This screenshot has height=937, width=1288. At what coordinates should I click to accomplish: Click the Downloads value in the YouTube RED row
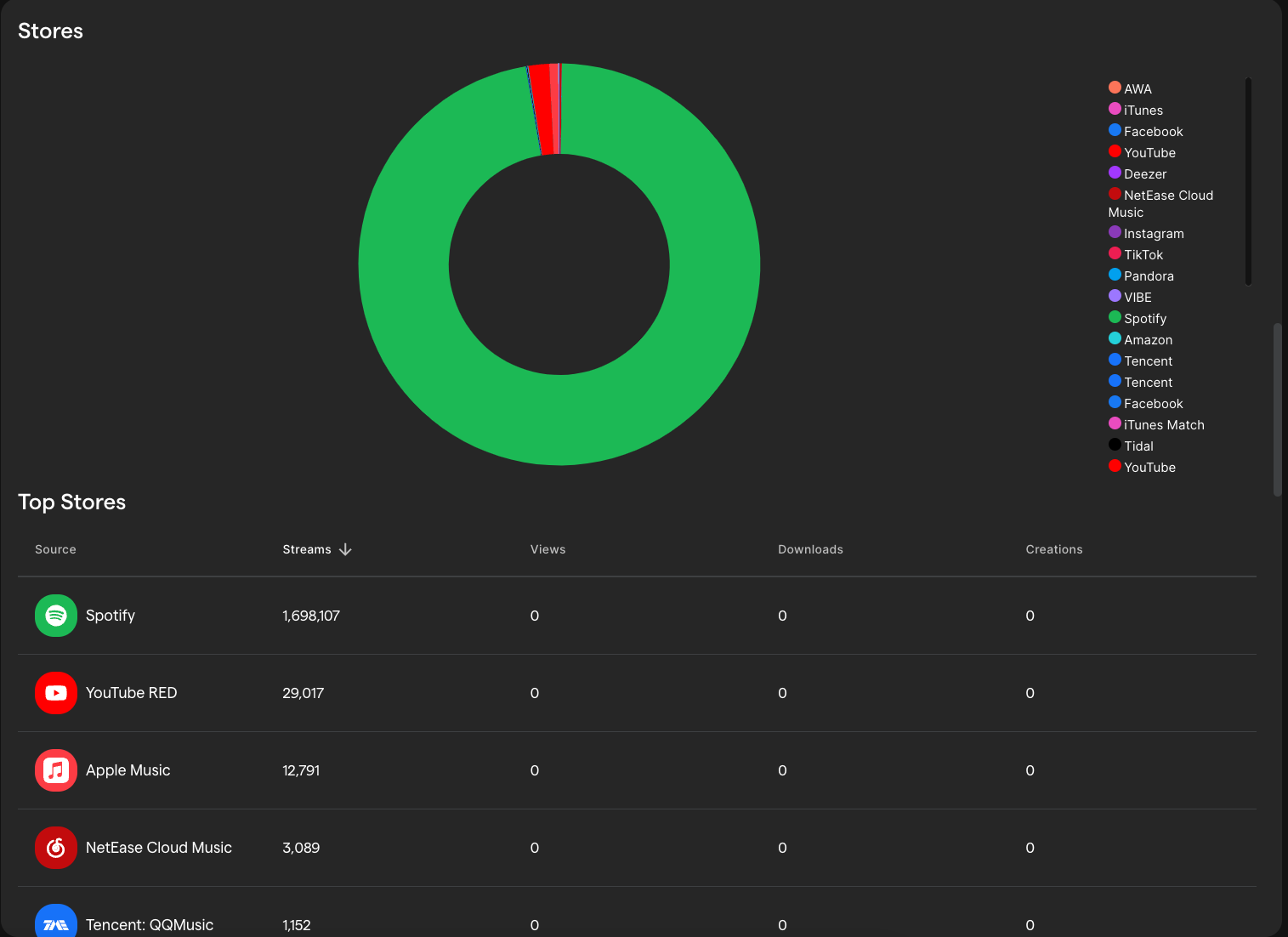point(782,693)
